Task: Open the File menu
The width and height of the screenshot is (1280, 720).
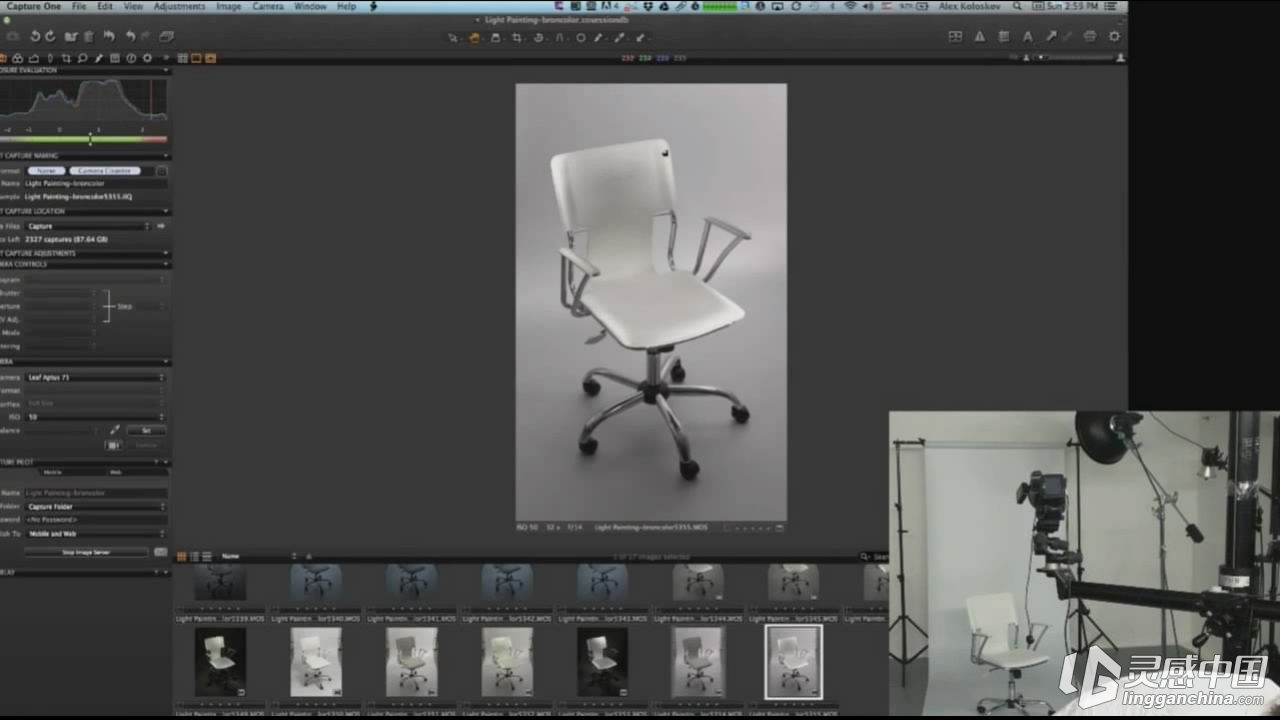Action: (78, 6)
